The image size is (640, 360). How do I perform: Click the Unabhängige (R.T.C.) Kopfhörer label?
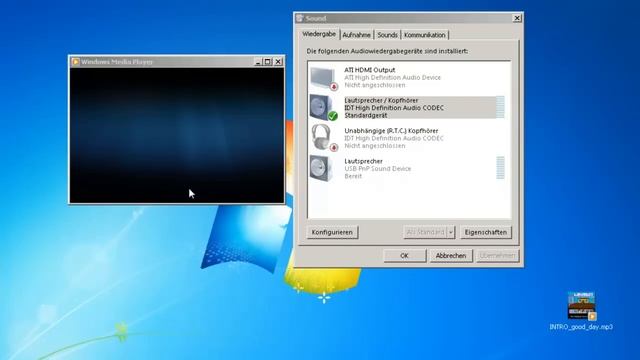coord(391,131)
